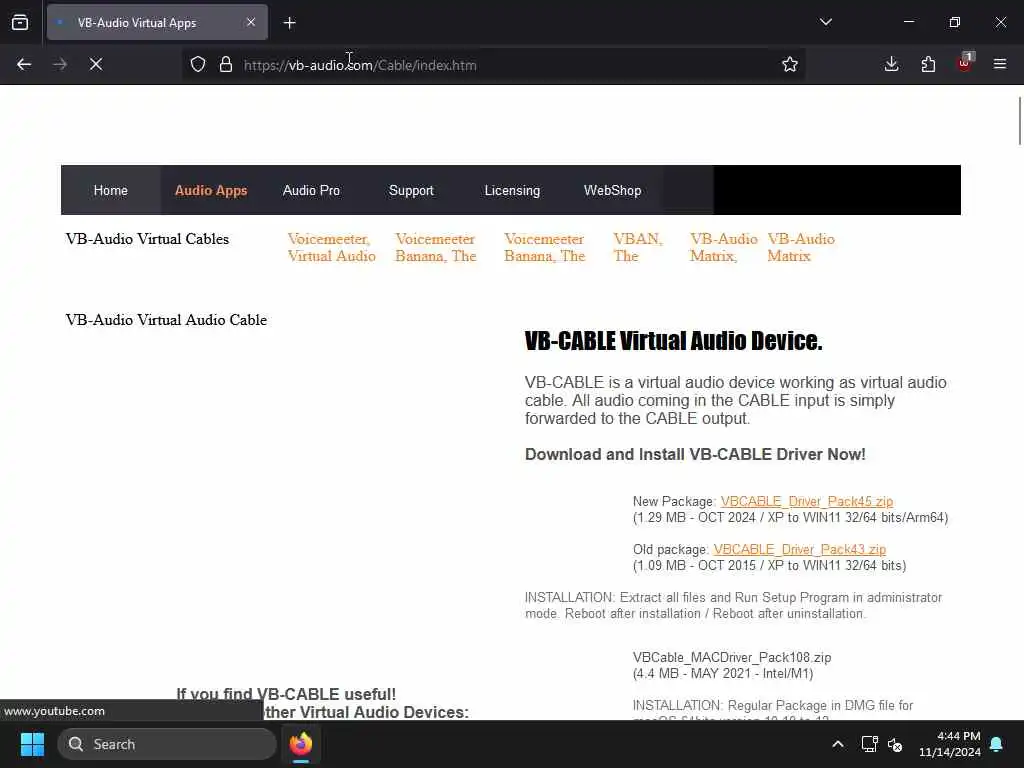Bookmark this page with star icon

coord(790,64)
